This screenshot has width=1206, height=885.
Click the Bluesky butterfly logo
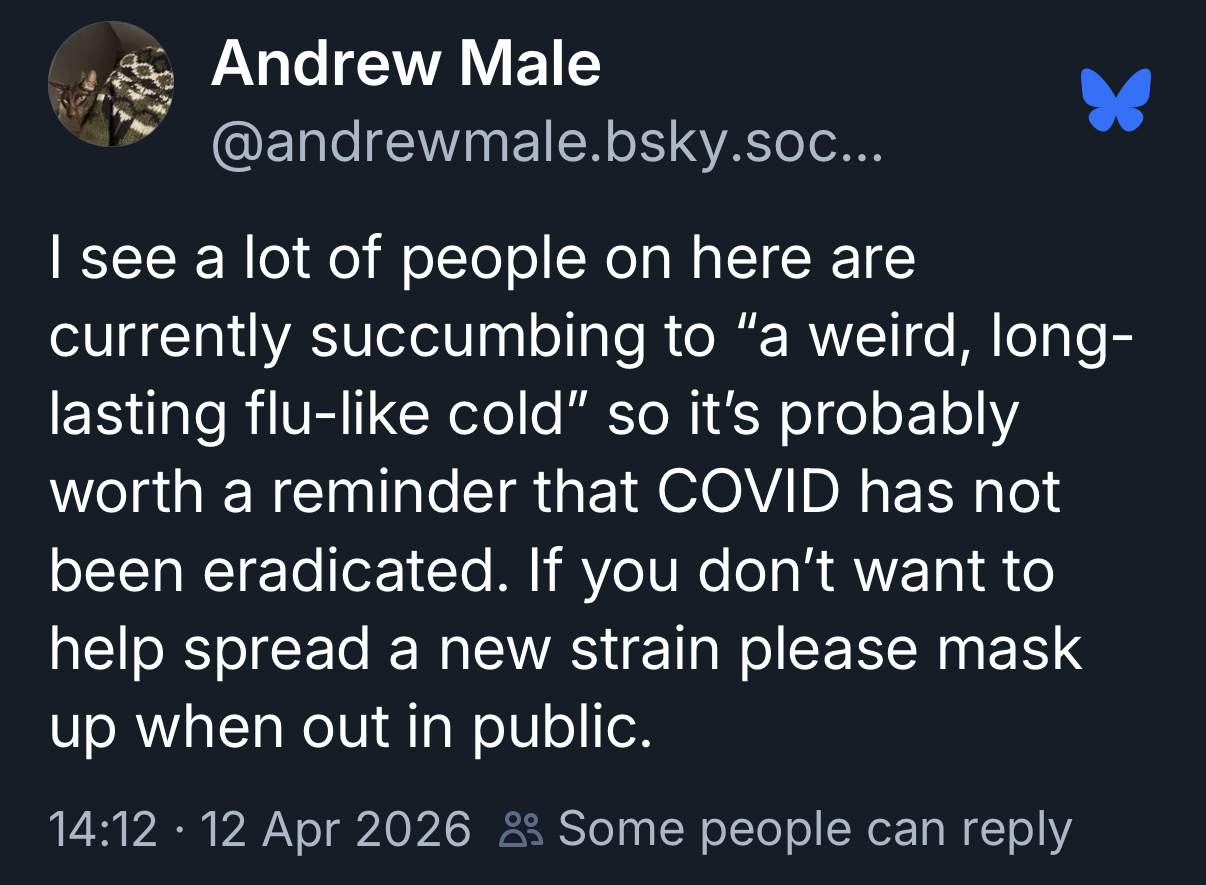1116,100
